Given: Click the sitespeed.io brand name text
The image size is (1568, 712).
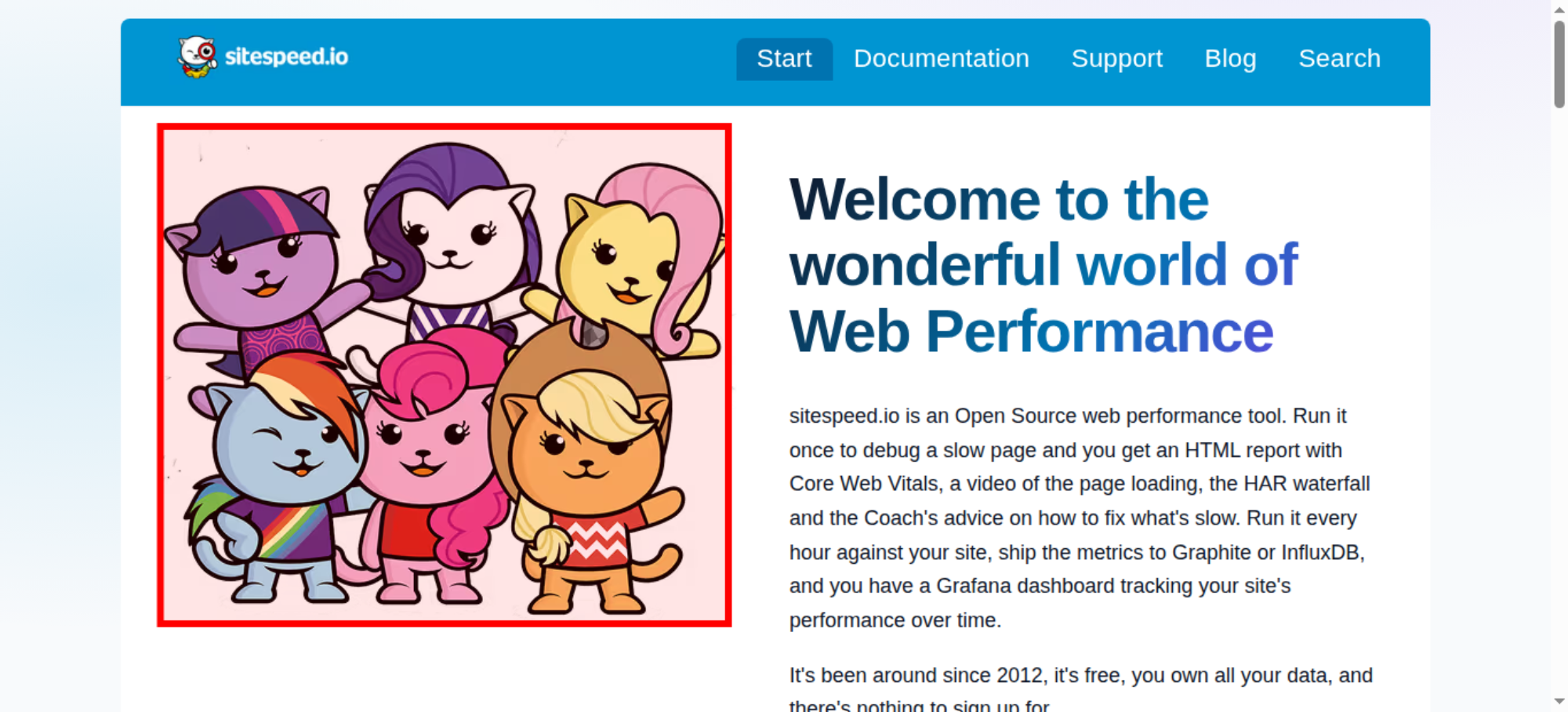Looking at the screenshot, I should click(x=286, y=56).
